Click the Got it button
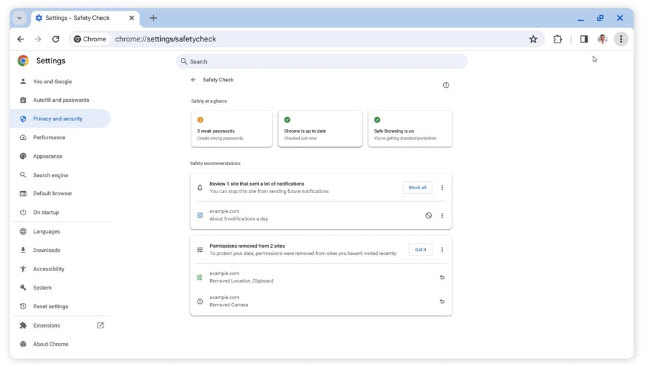 (x=420, y=250)
